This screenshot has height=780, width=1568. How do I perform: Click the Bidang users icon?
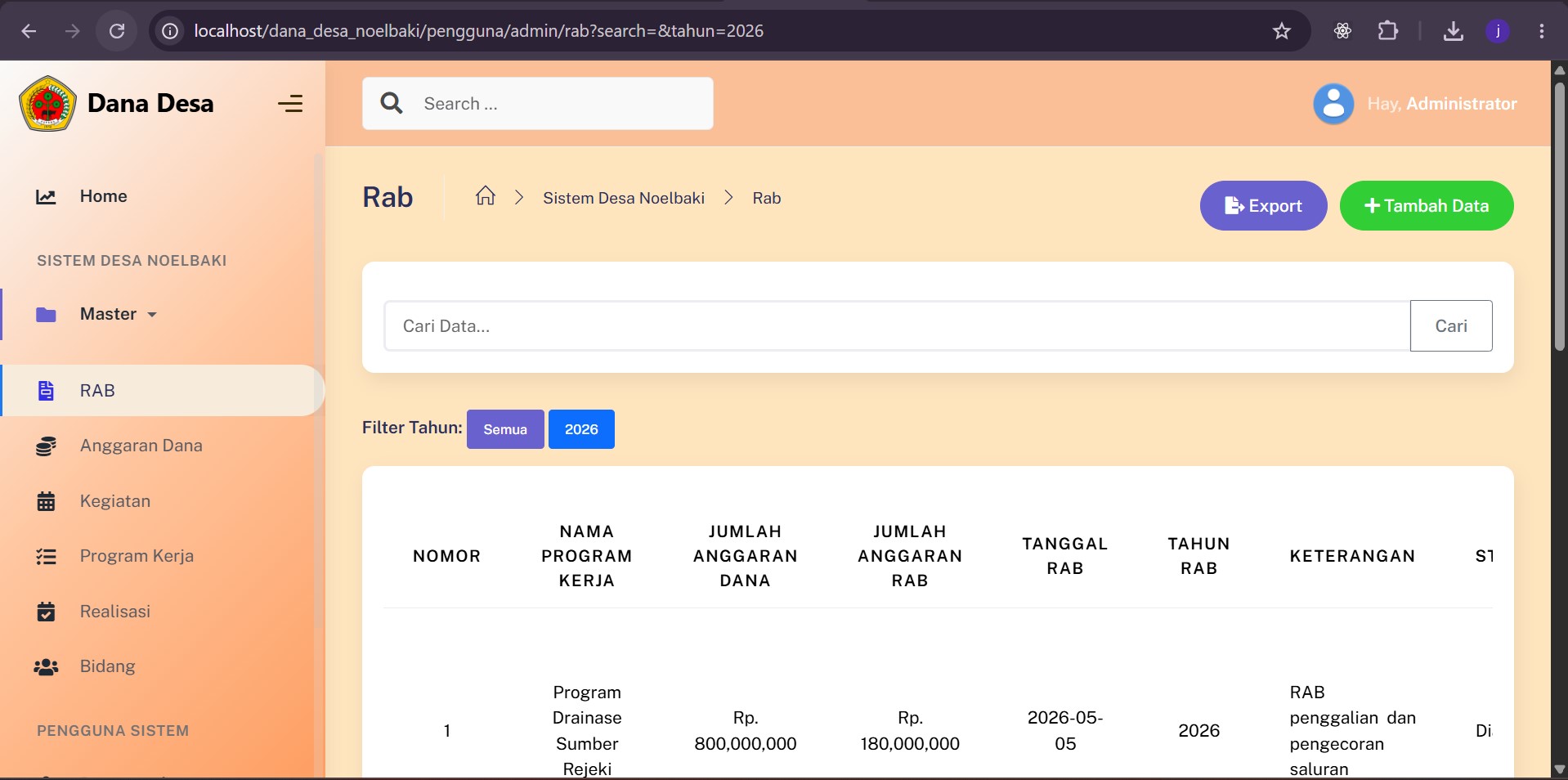coord(46,667)
